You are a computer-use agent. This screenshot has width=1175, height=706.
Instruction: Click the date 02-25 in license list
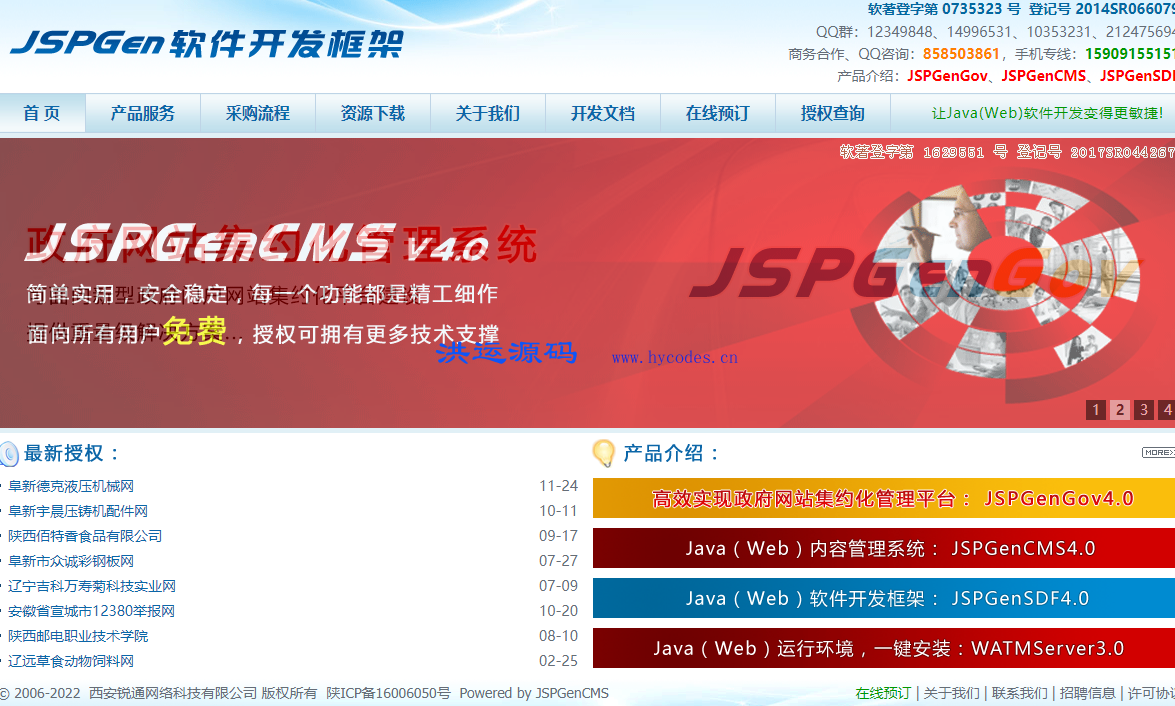coord(558,660)
